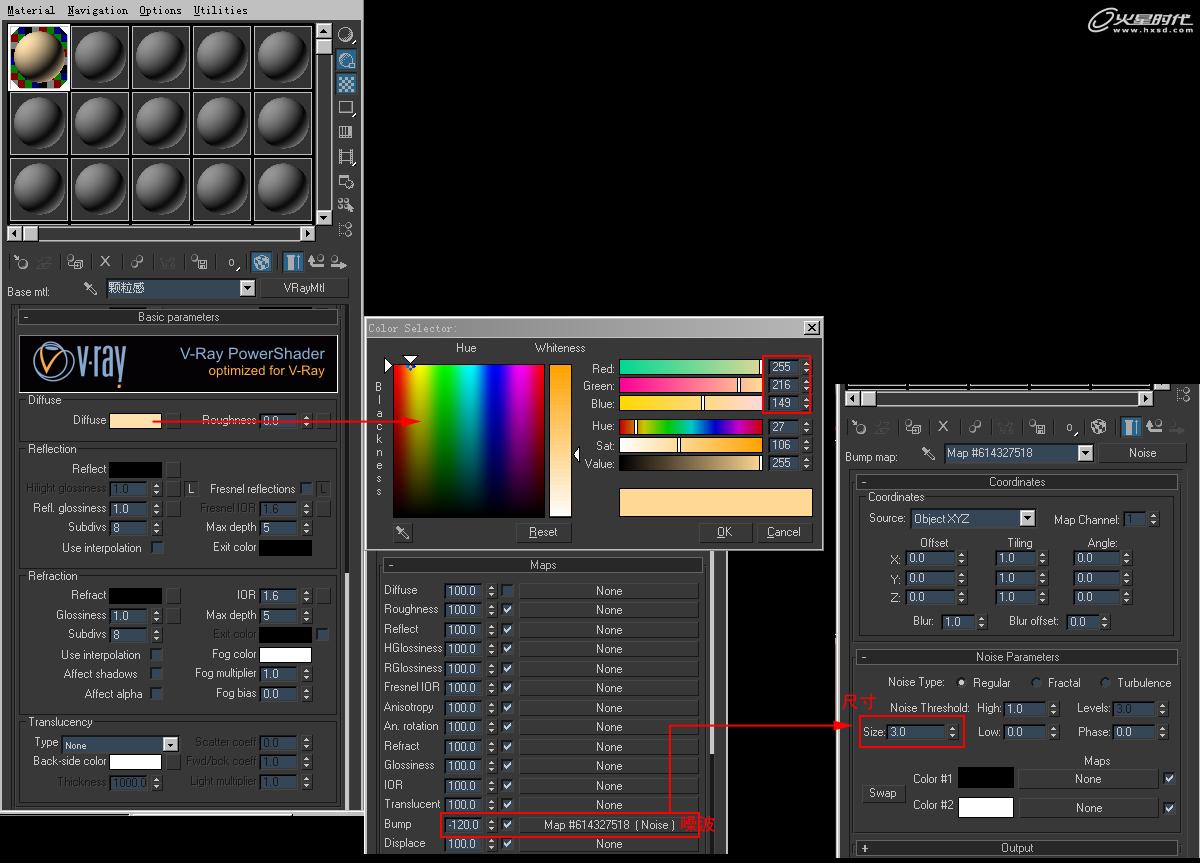Toggle Fresnel reflections checkbox

[307, 489]
